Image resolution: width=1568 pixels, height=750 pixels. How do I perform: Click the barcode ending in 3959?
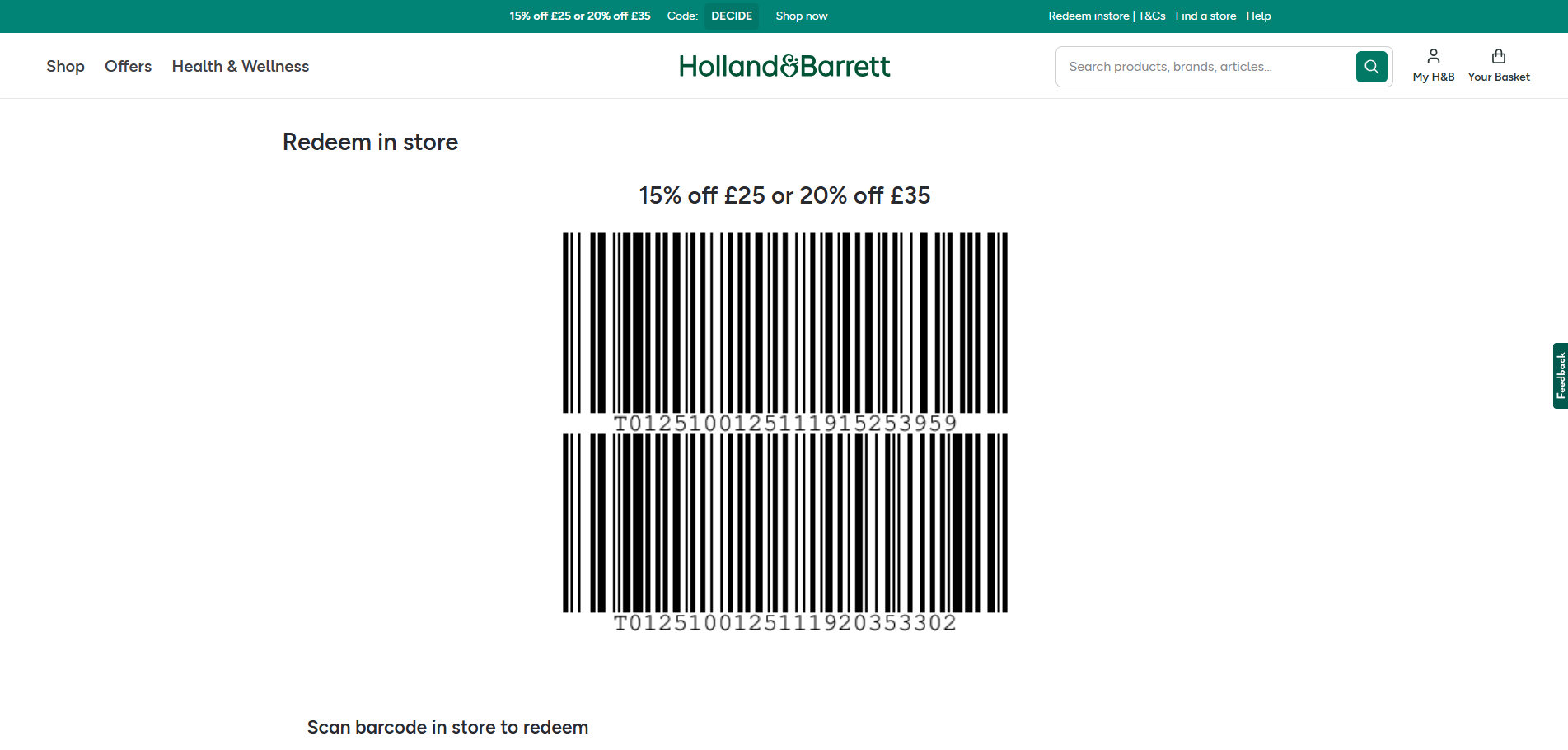coord(784,323)
